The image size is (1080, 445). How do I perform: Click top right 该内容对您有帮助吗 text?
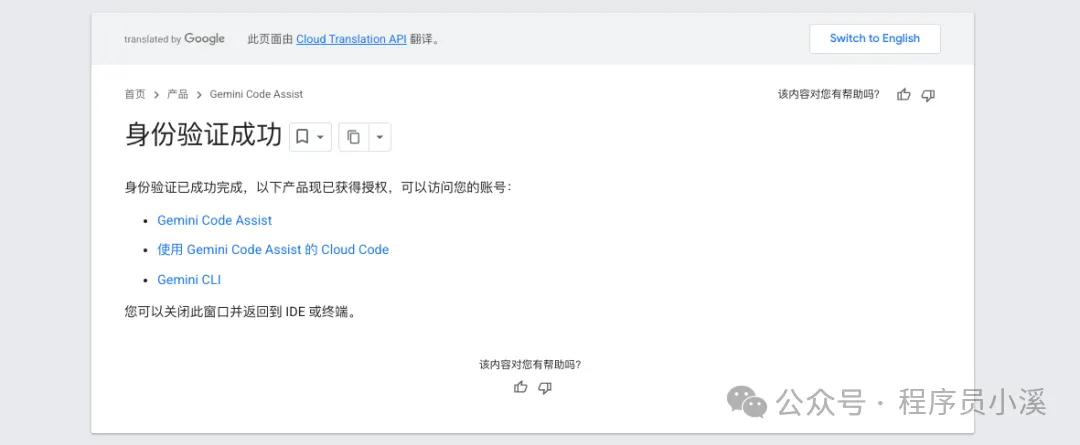click(829, 94)
